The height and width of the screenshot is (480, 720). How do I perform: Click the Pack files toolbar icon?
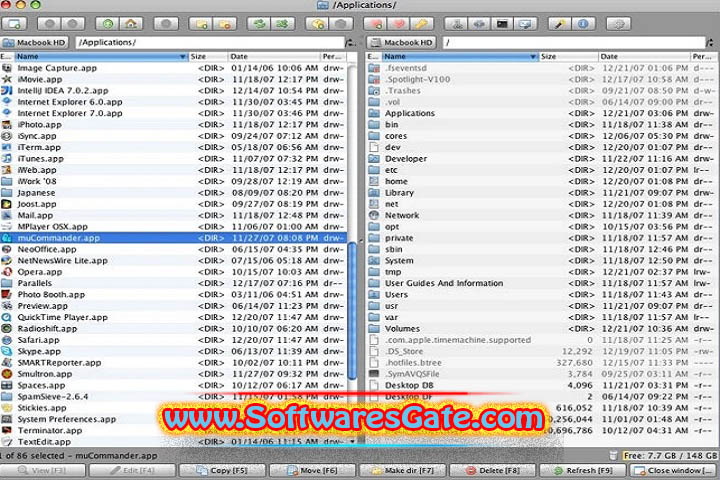click(318, 24)
